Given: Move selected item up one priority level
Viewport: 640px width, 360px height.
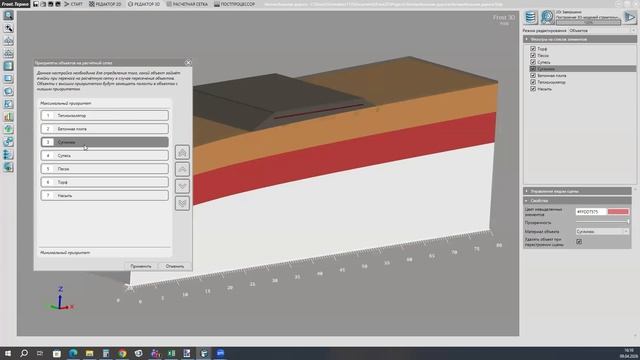Looking at the screenshot, I should pyautogui.click(x=182, y=169).
